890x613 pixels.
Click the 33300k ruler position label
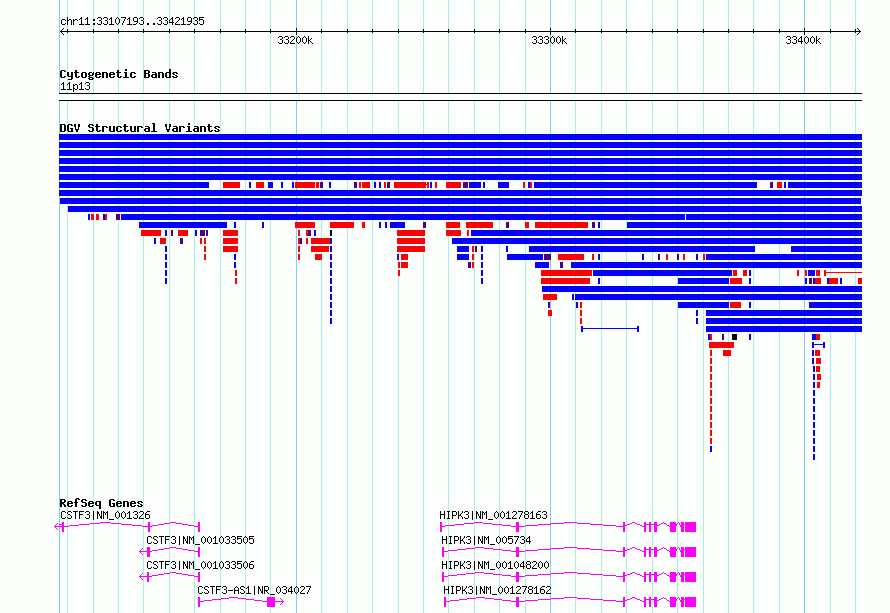(x=549, y=40)
